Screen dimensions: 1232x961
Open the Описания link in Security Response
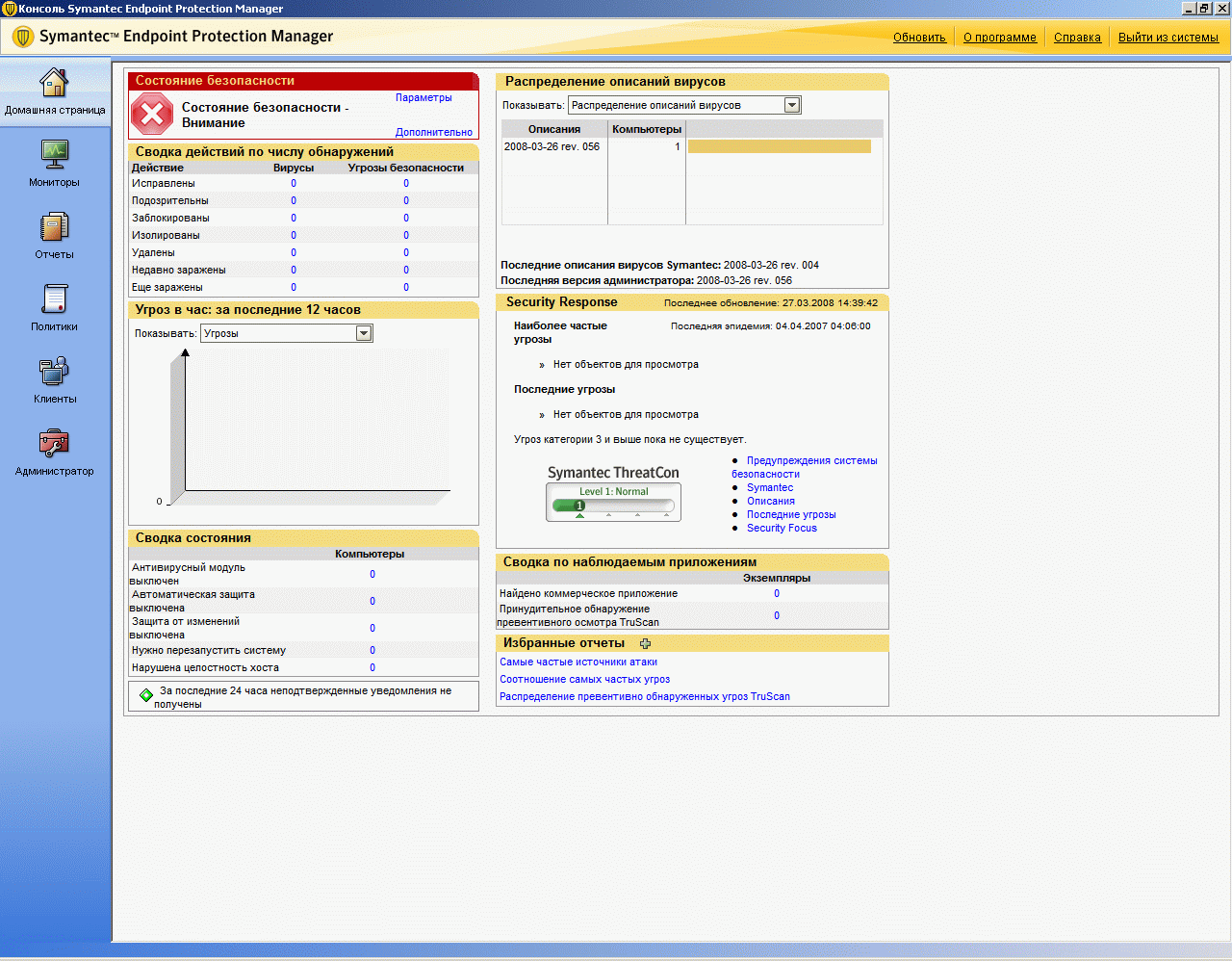771,501
